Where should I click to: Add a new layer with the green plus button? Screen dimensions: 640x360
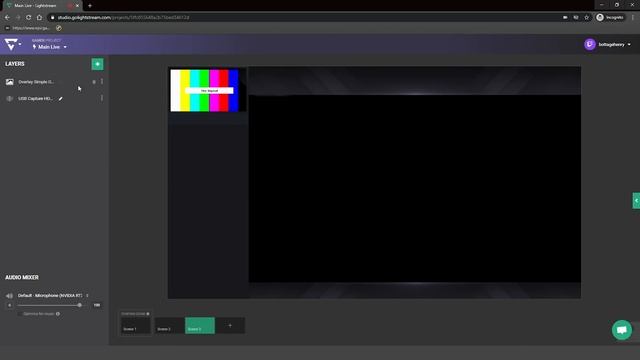97,64
